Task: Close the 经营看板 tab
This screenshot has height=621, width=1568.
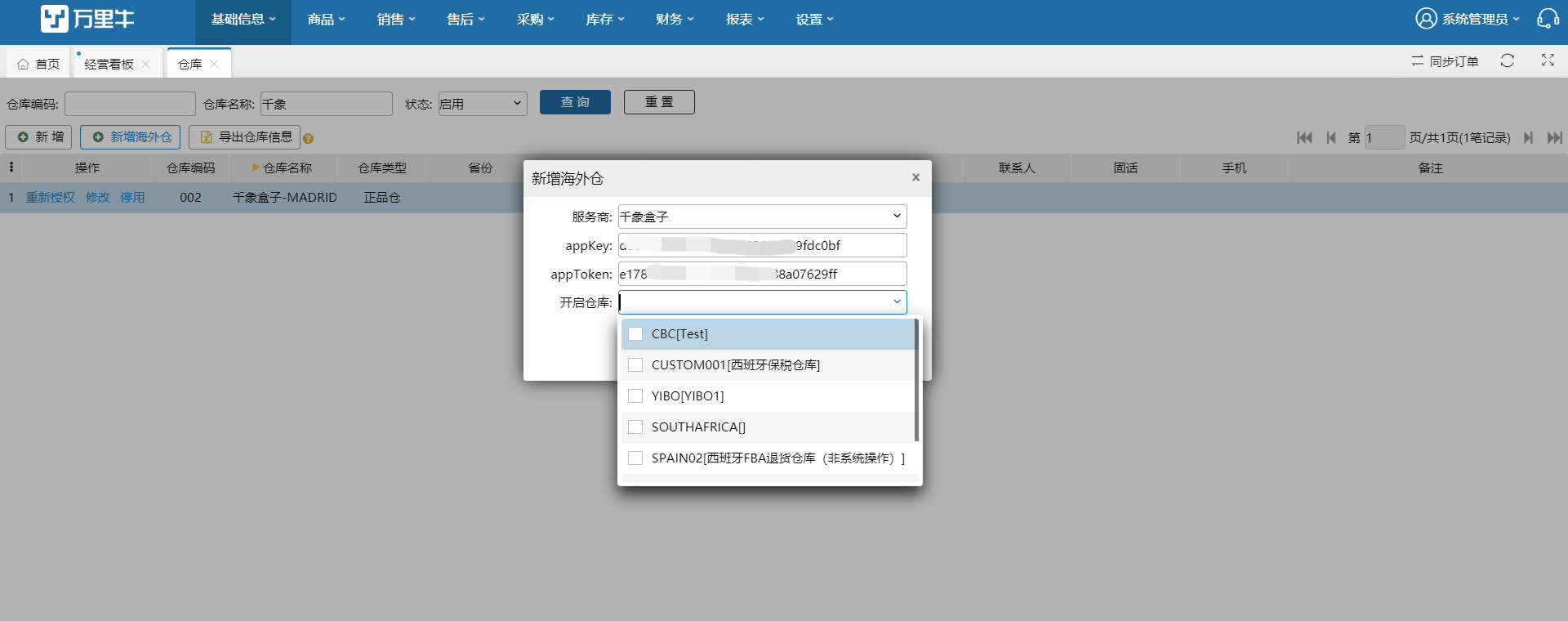Action: (x=145, y=64)
